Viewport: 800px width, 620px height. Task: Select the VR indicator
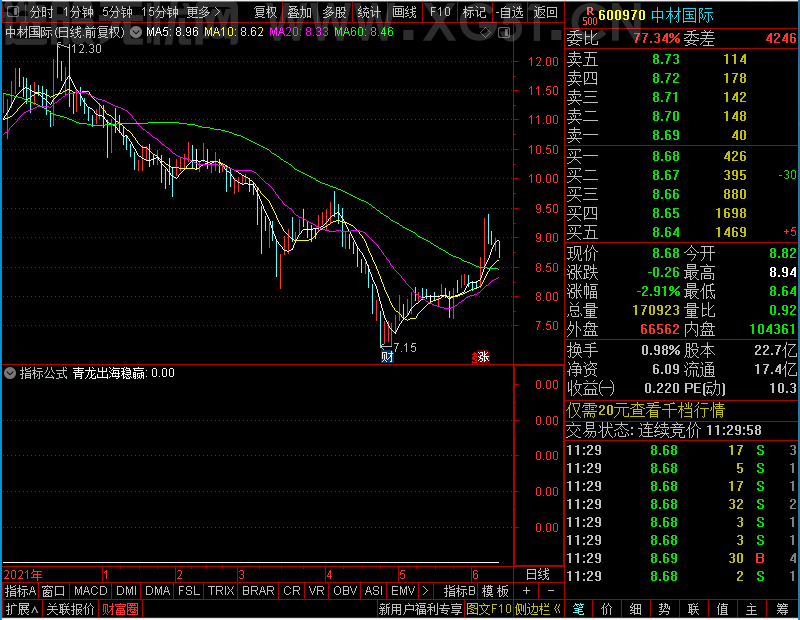point(316,591)
